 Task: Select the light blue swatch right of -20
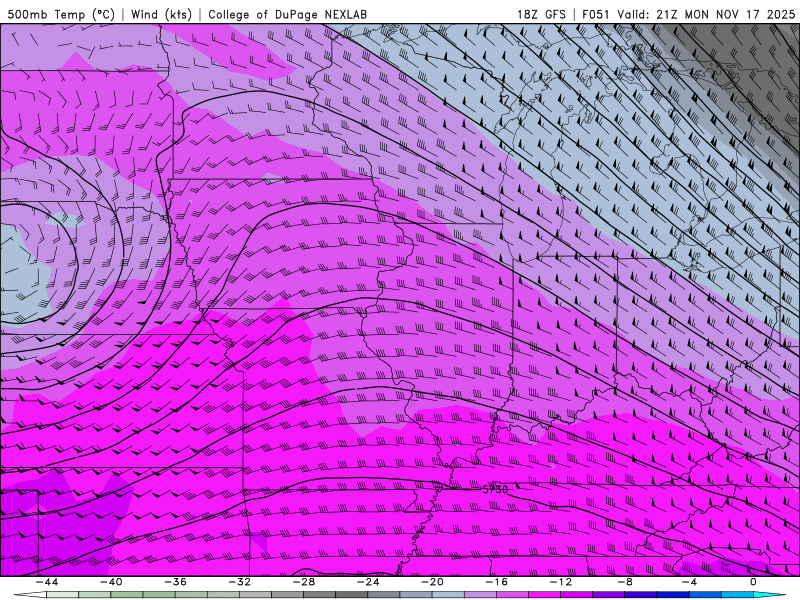pos(448,595)
